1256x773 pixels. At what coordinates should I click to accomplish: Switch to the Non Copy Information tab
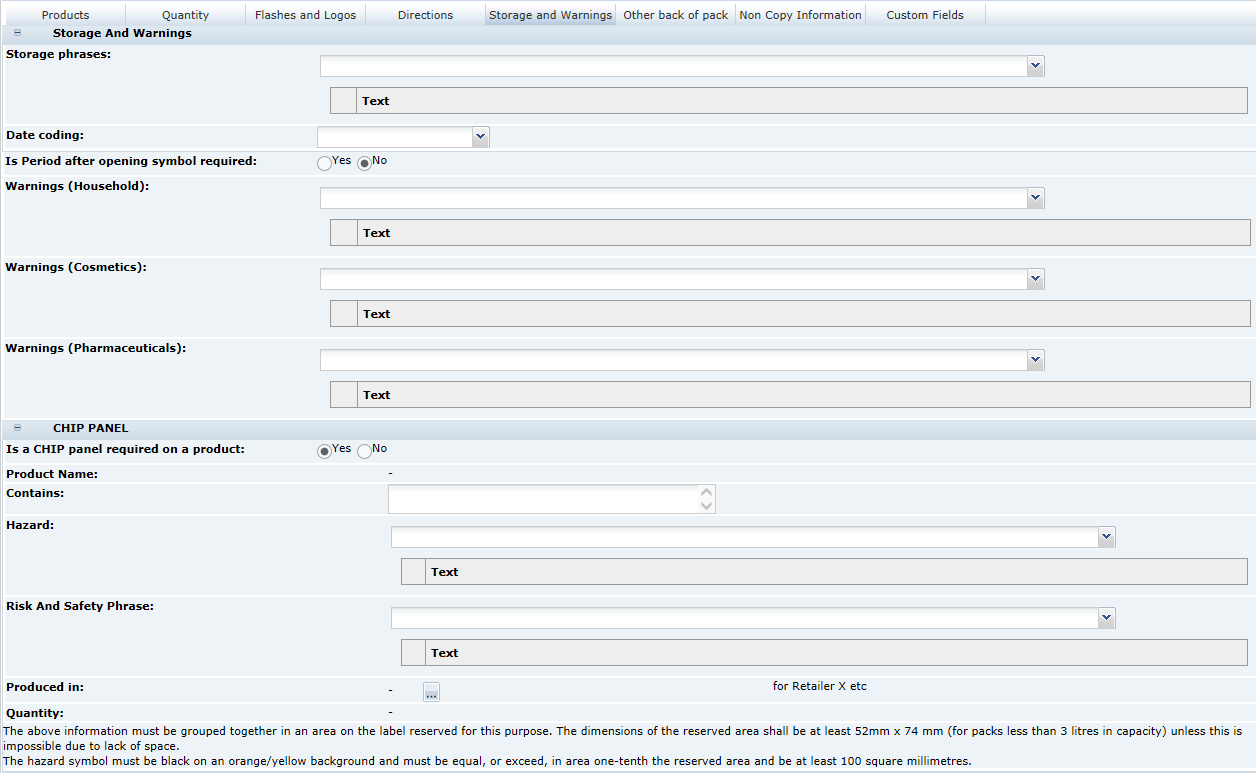coord(800,14)
